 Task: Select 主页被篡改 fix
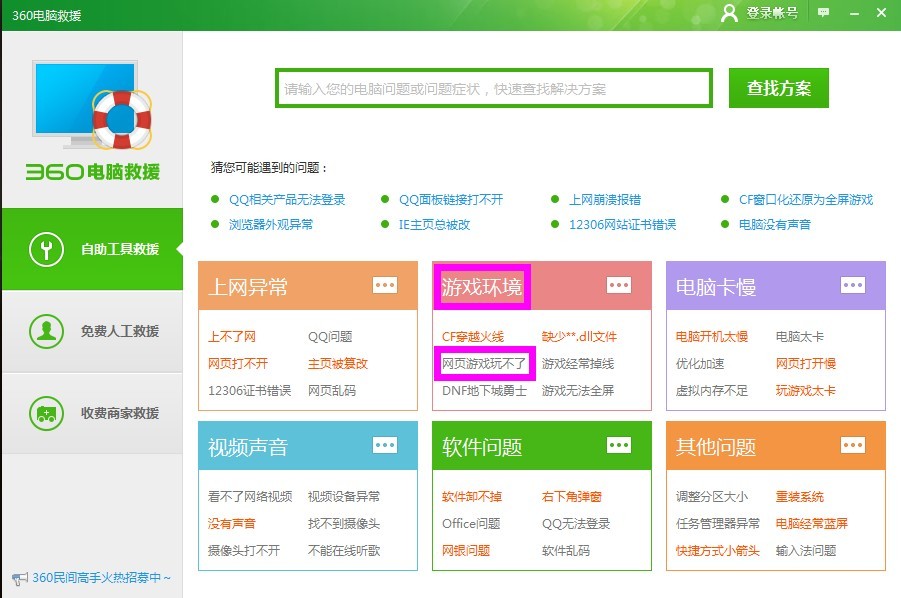coord(338,364)
